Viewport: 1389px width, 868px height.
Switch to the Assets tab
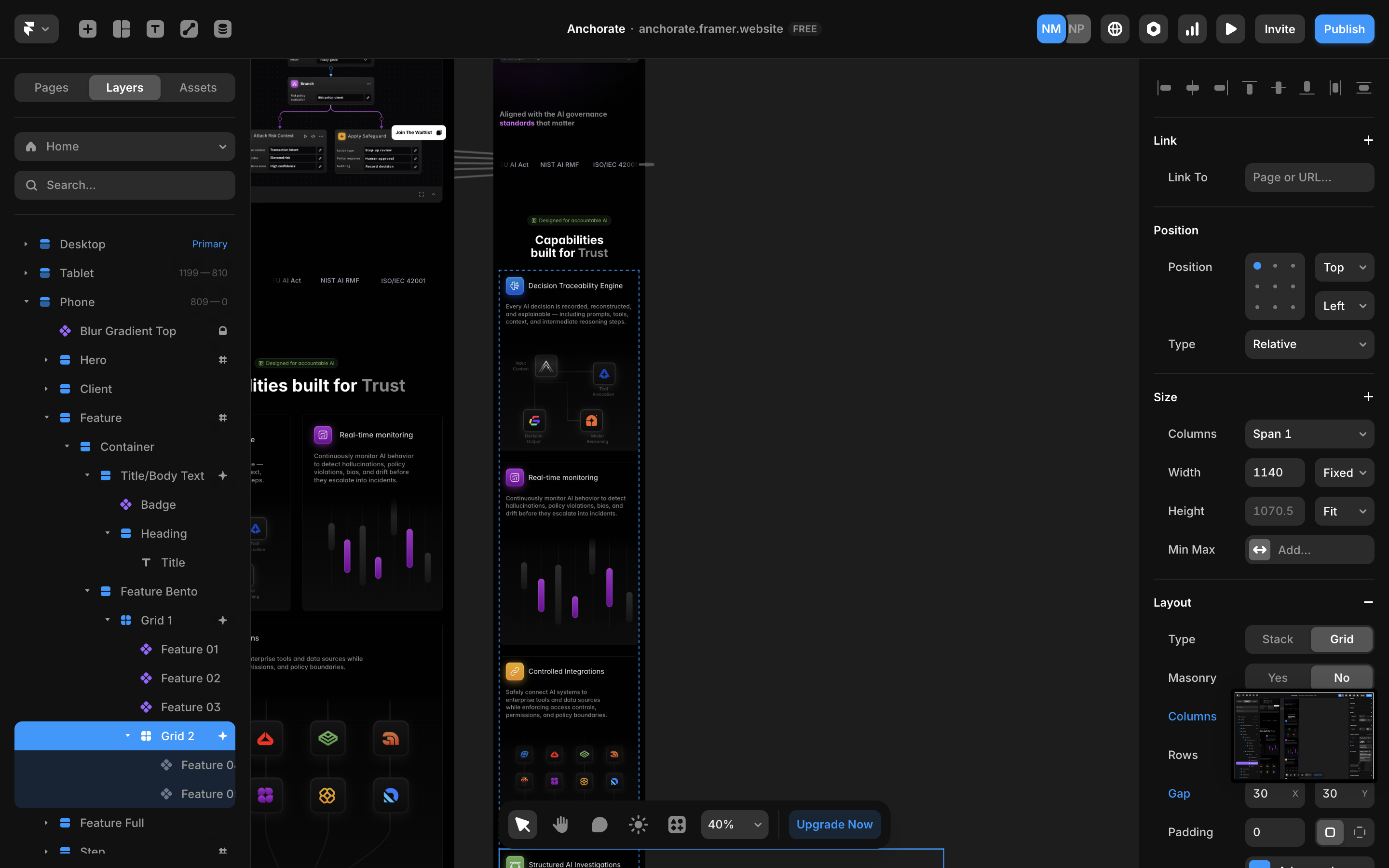click(197, 87)
